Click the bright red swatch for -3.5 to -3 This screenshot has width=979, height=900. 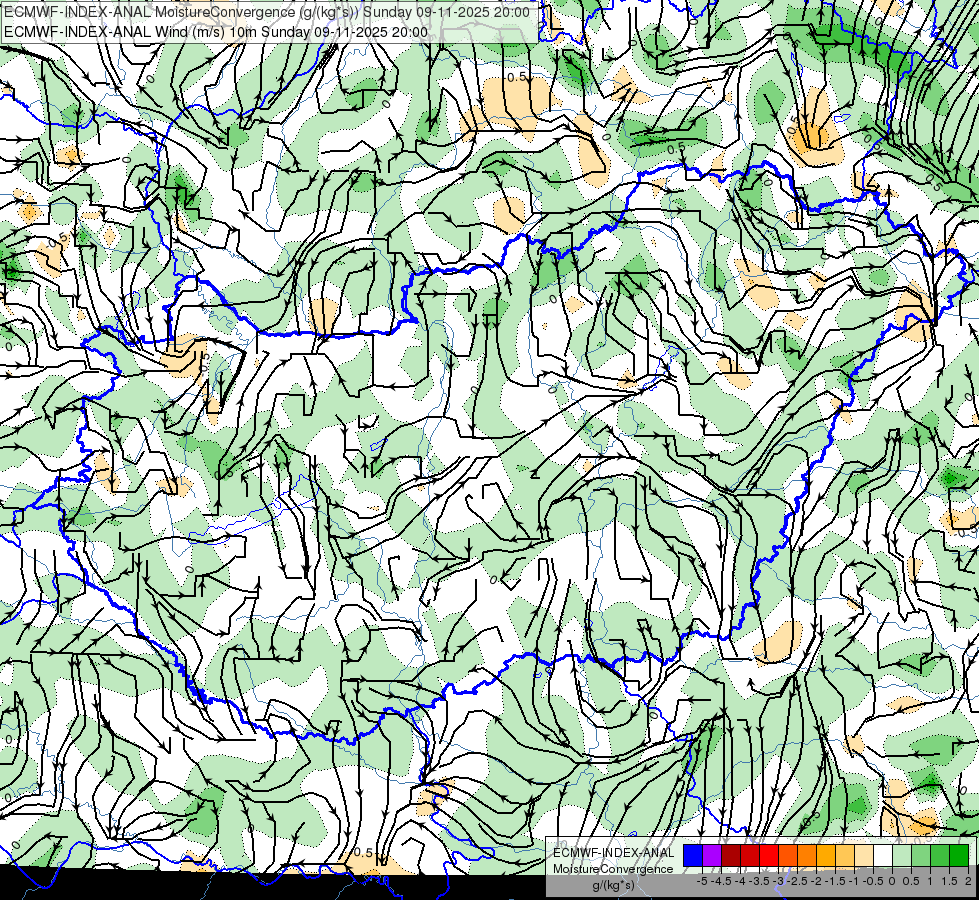tap(769, 856)
